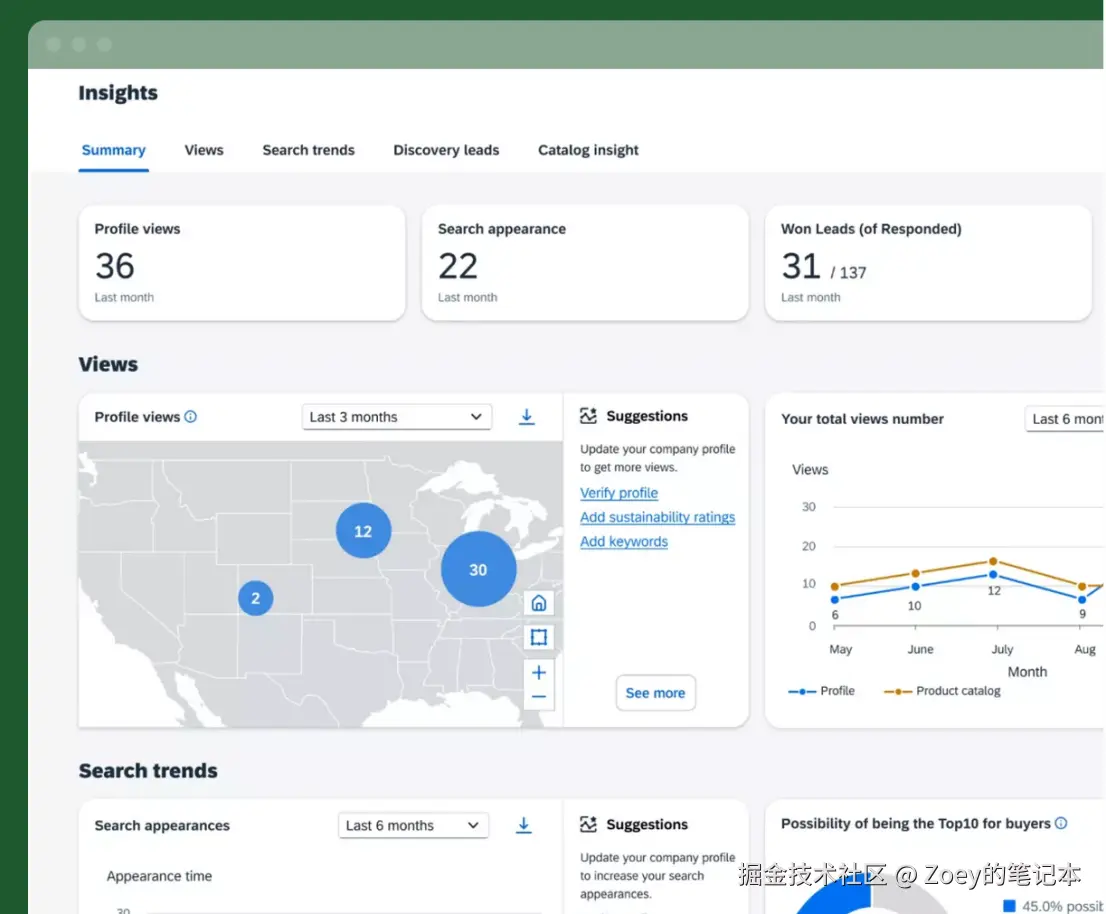Click the 'Insights' page heading
Screen dimensions: 1106x914
click(118, 93)
